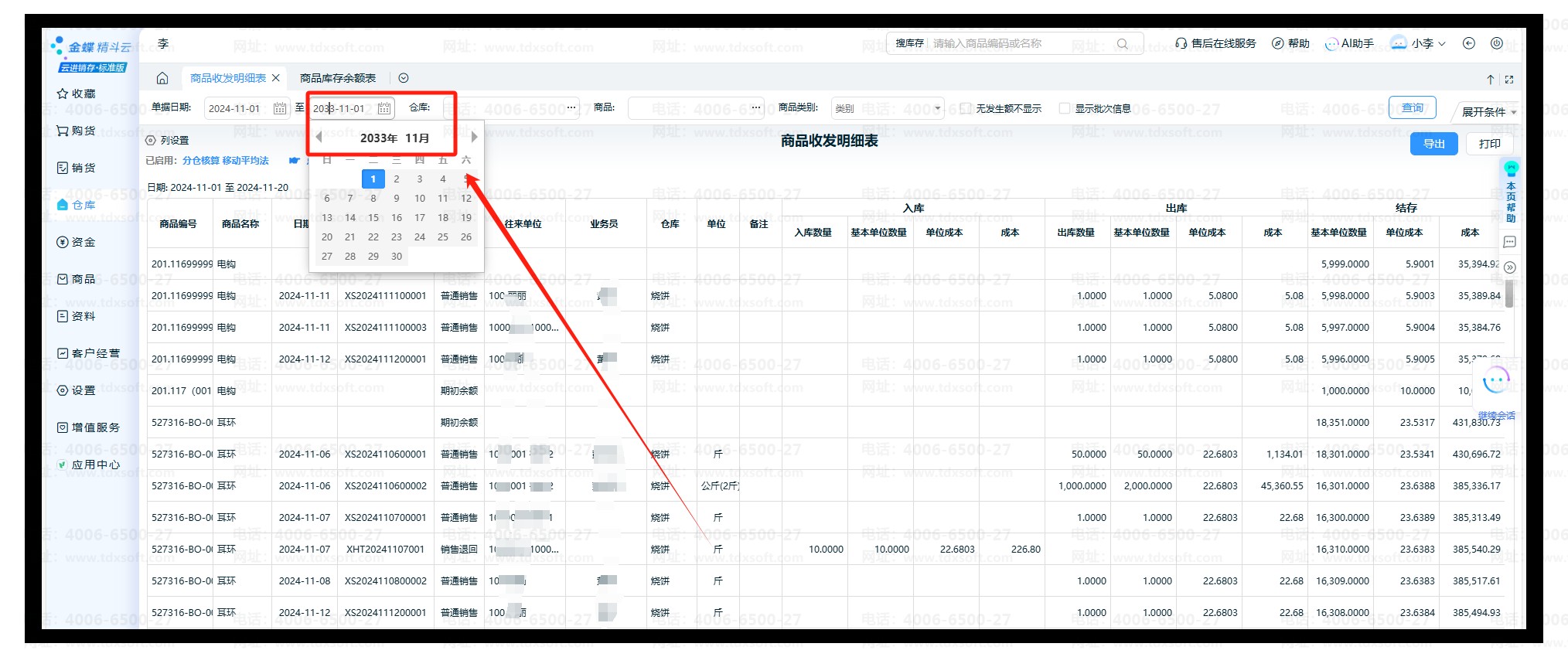Enable 无发生额不显示 checkbox
The width and height of the screenshot is (1568, 657).
[x=965, y=108]
